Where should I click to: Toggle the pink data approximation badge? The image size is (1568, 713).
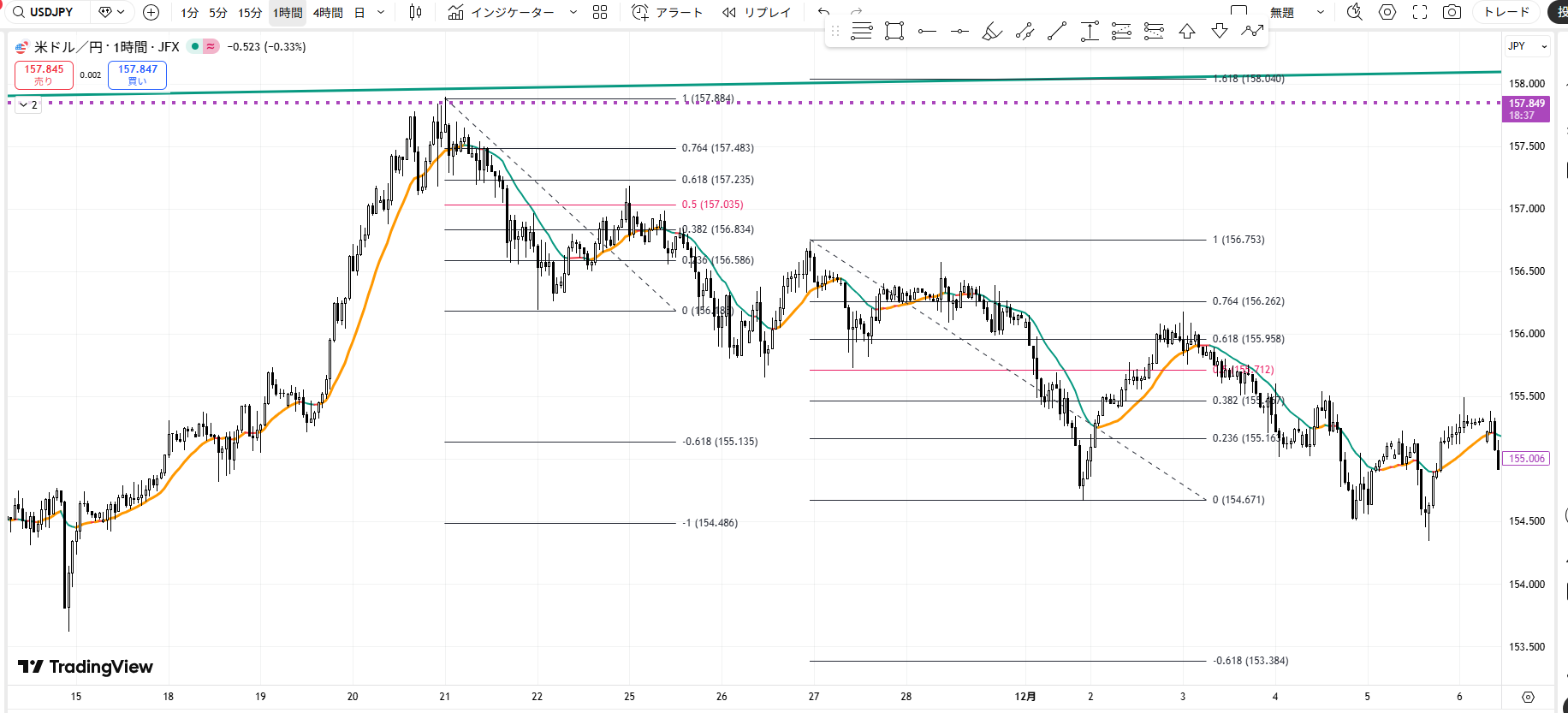coord(211,46)
